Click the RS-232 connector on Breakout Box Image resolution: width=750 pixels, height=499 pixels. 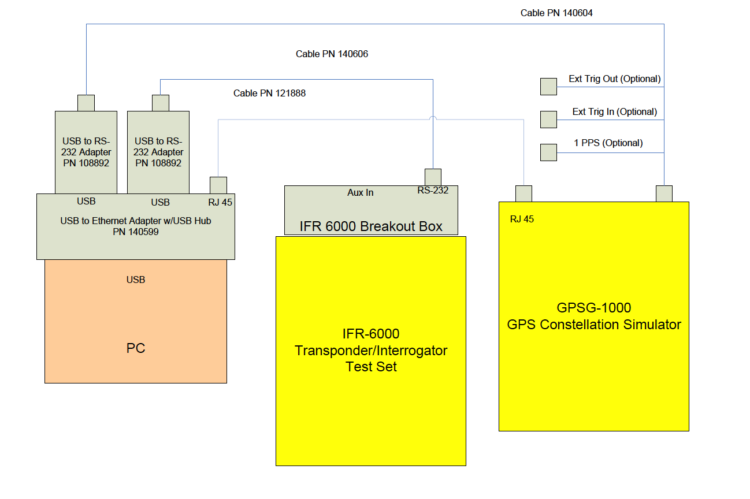click(x=433, y=177)
